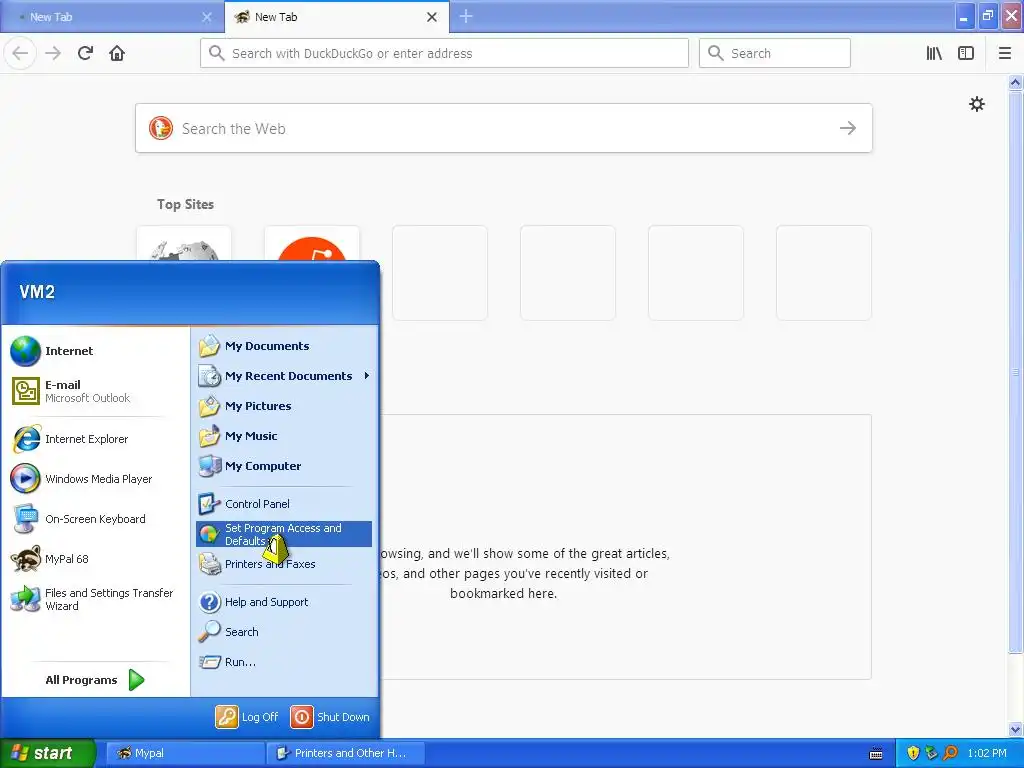The image size is (1024, 768).
Task: Open the Wikipedia top site tile
Action: tap(184, 244)
